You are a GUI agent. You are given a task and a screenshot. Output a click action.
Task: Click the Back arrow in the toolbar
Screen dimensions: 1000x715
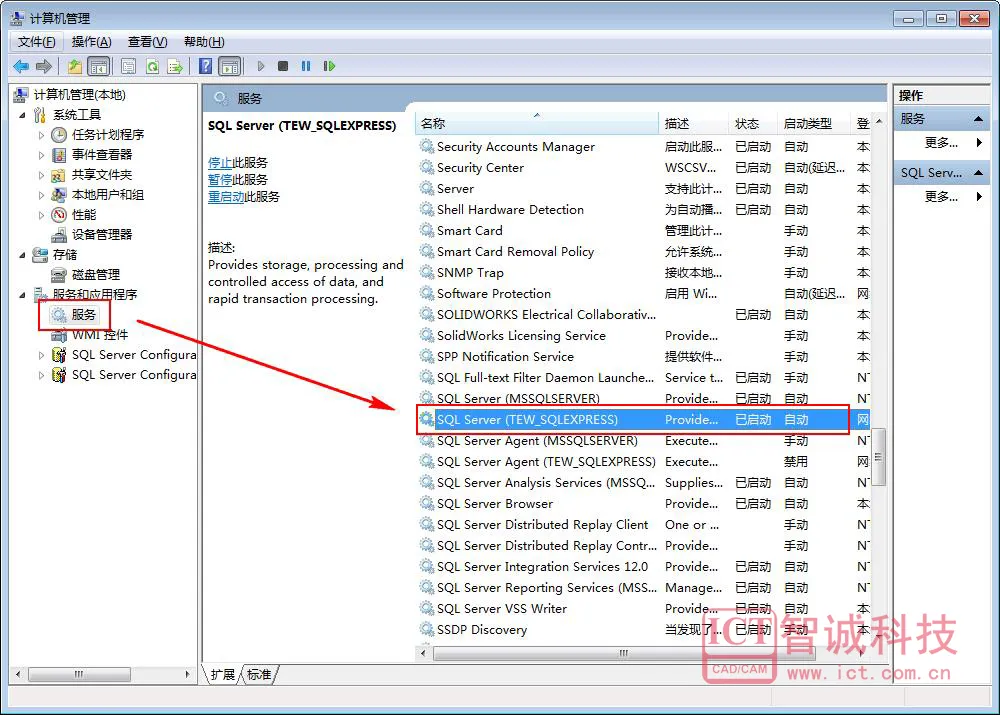pos(21,66)
